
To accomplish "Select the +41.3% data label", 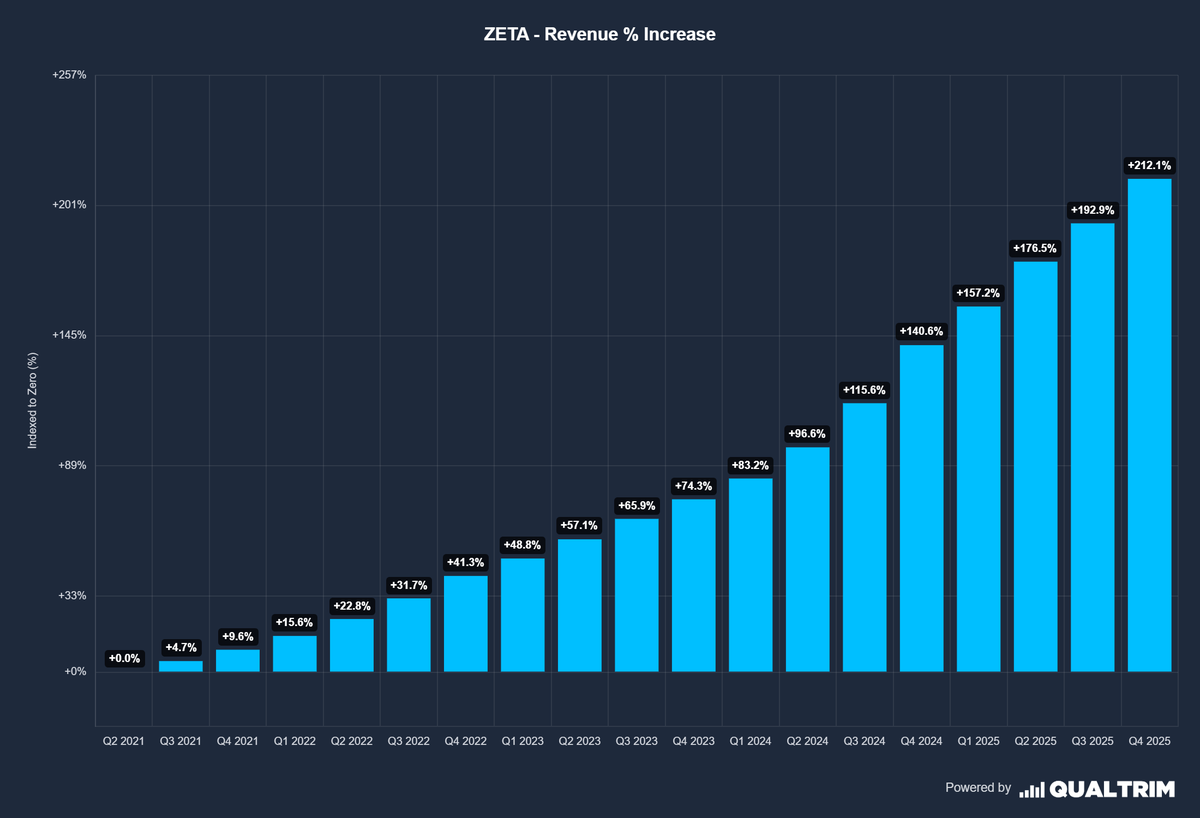I will (465, 563).
